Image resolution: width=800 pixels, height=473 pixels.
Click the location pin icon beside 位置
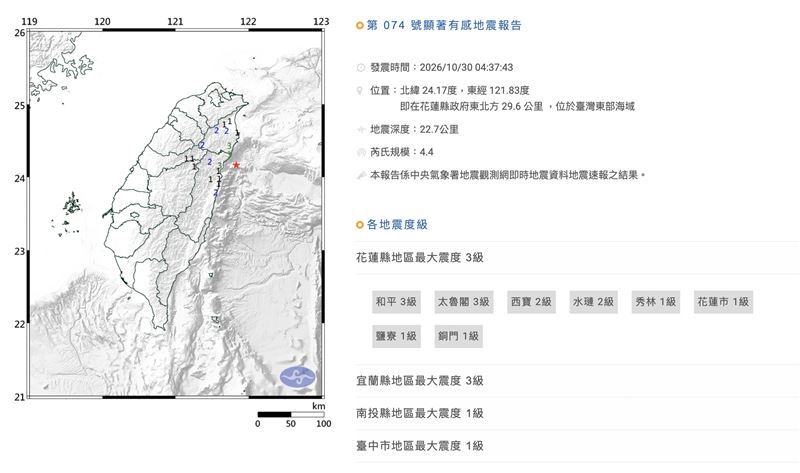tap(361, 90)
